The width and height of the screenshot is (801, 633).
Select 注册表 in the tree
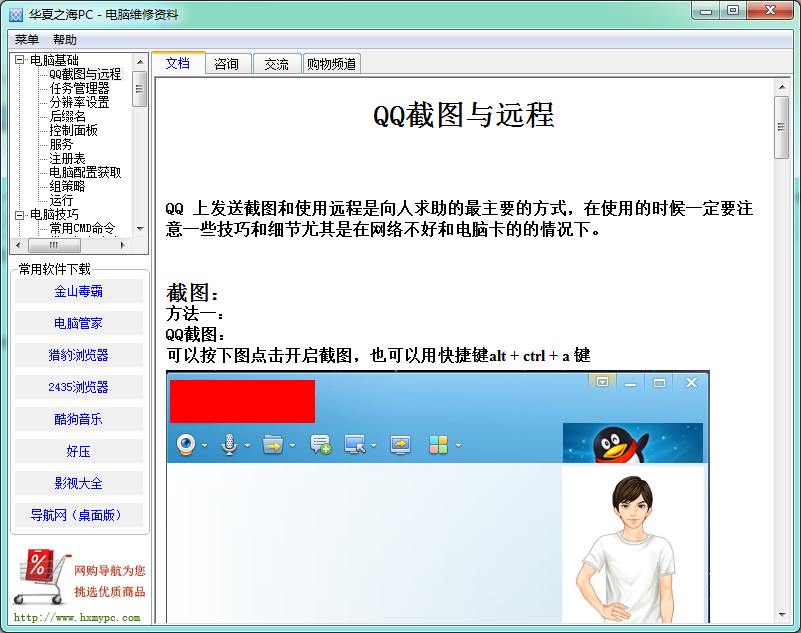[67, 158]
